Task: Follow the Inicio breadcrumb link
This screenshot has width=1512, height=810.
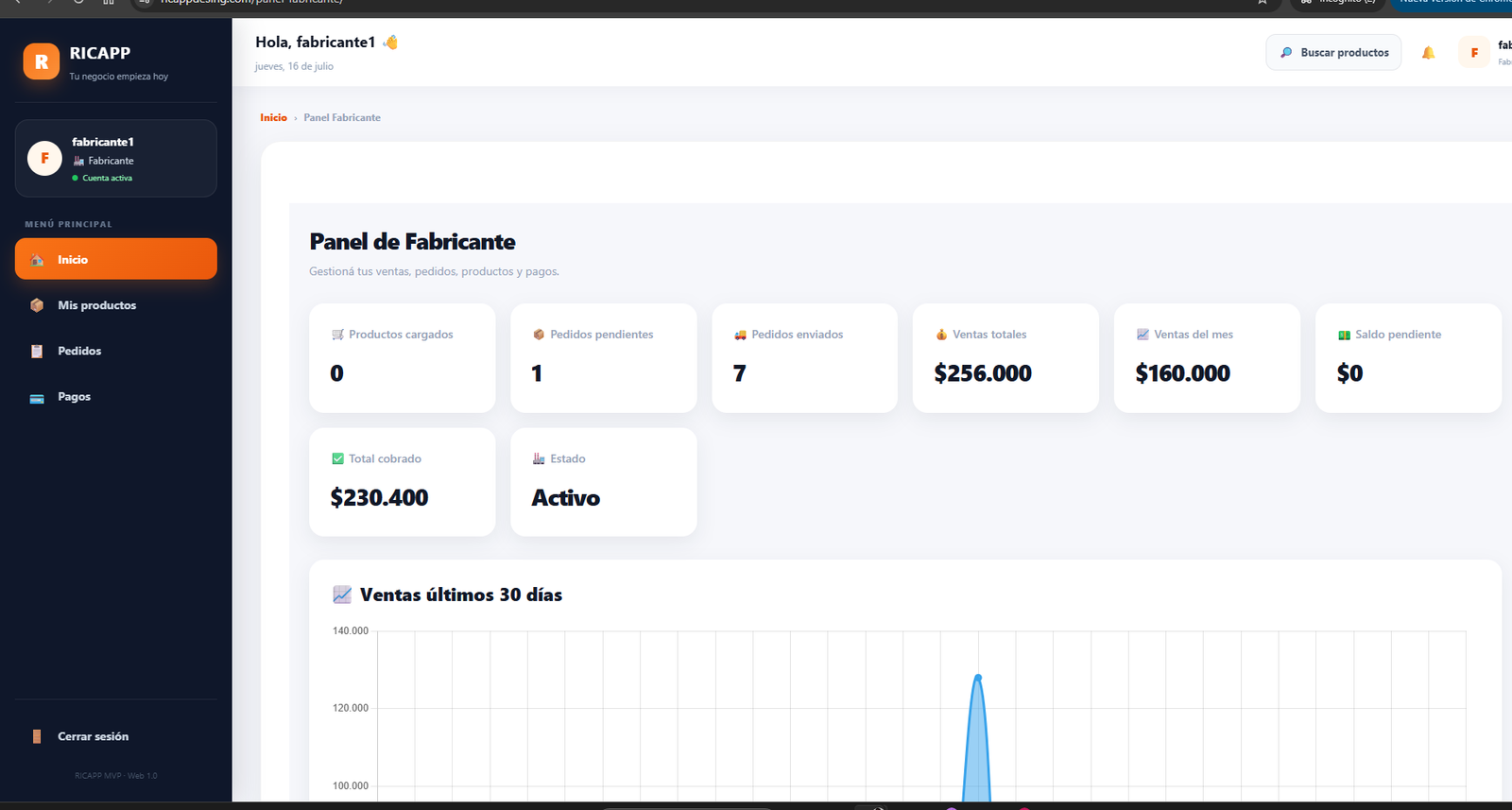Action: [x=273, y=117]
